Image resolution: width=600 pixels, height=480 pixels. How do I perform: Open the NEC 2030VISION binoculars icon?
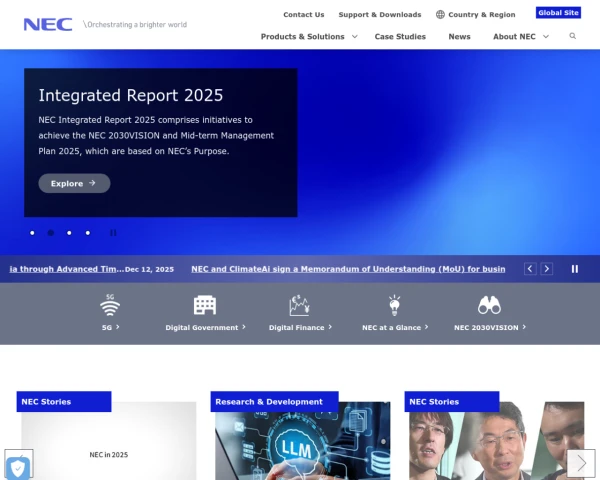(489, 305)
